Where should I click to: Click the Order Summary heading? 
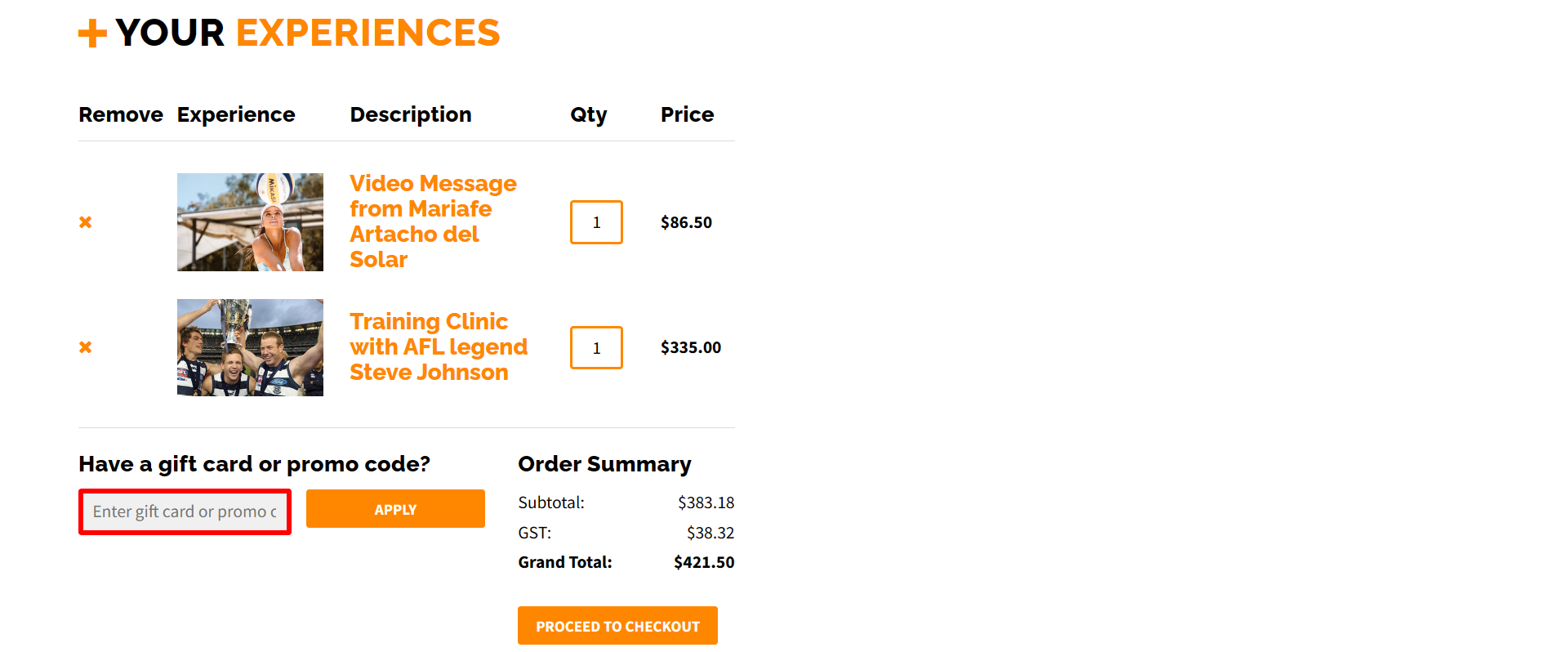click(604, 463)
